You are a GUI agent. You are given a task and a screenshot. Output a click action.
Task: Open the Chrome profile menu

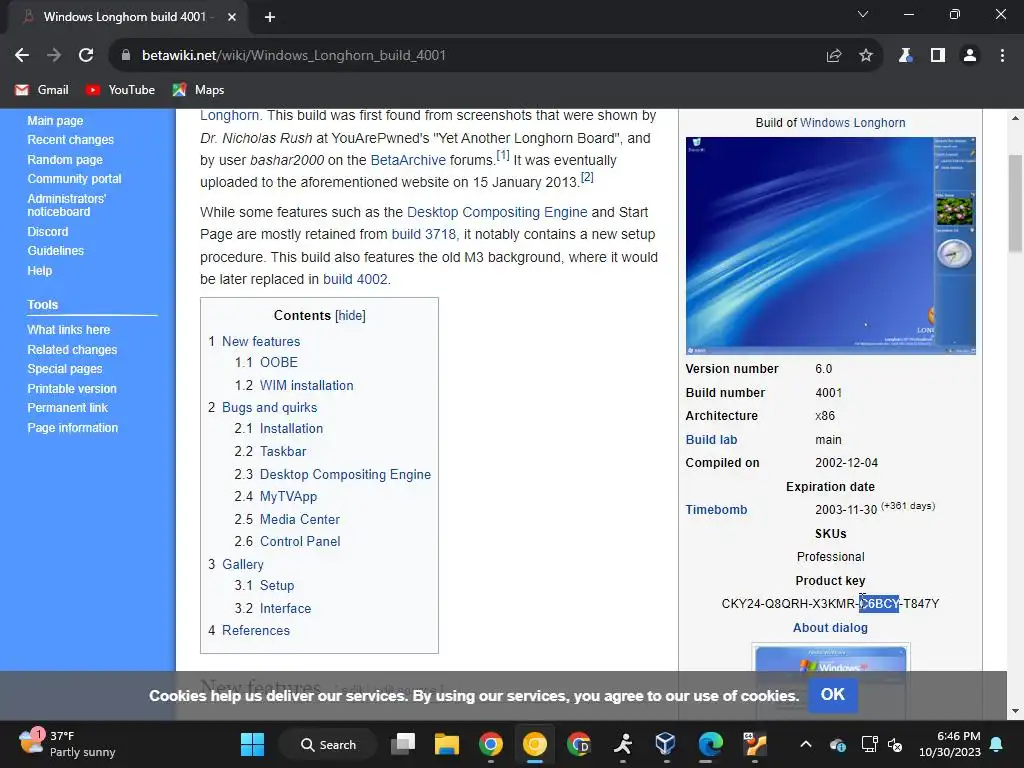pyautogui.click(x=970, y=56)
